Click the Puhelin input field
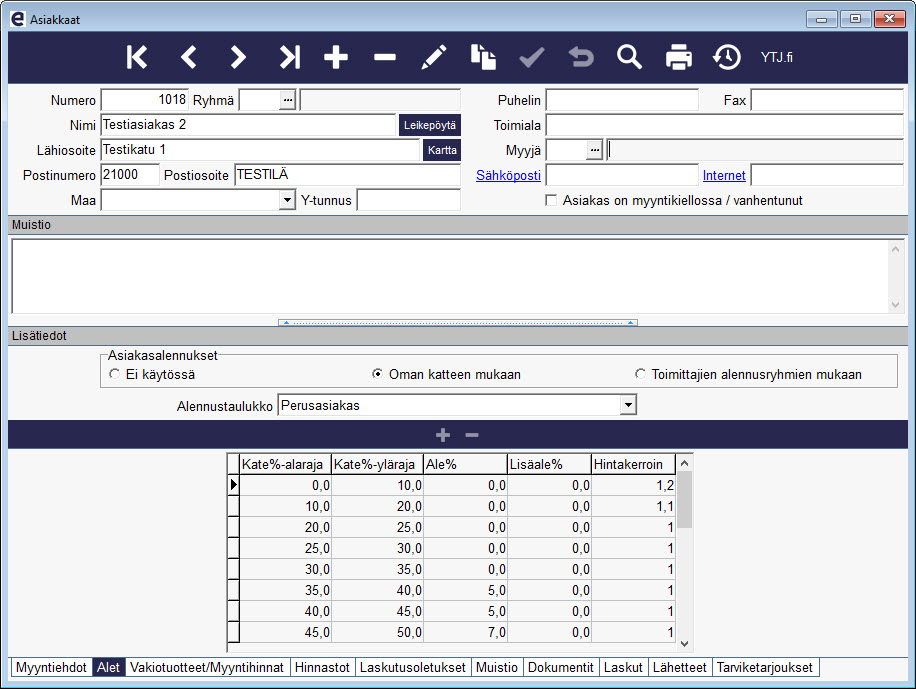Viewport: 916px width, 689px height. [622, 100]
